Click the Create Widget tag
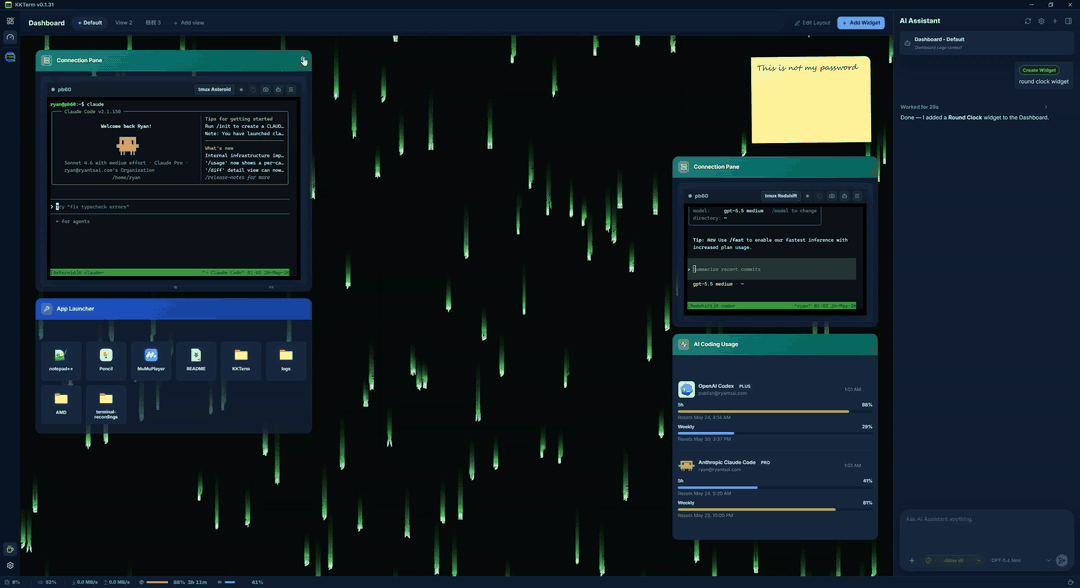 point(1039,70)
